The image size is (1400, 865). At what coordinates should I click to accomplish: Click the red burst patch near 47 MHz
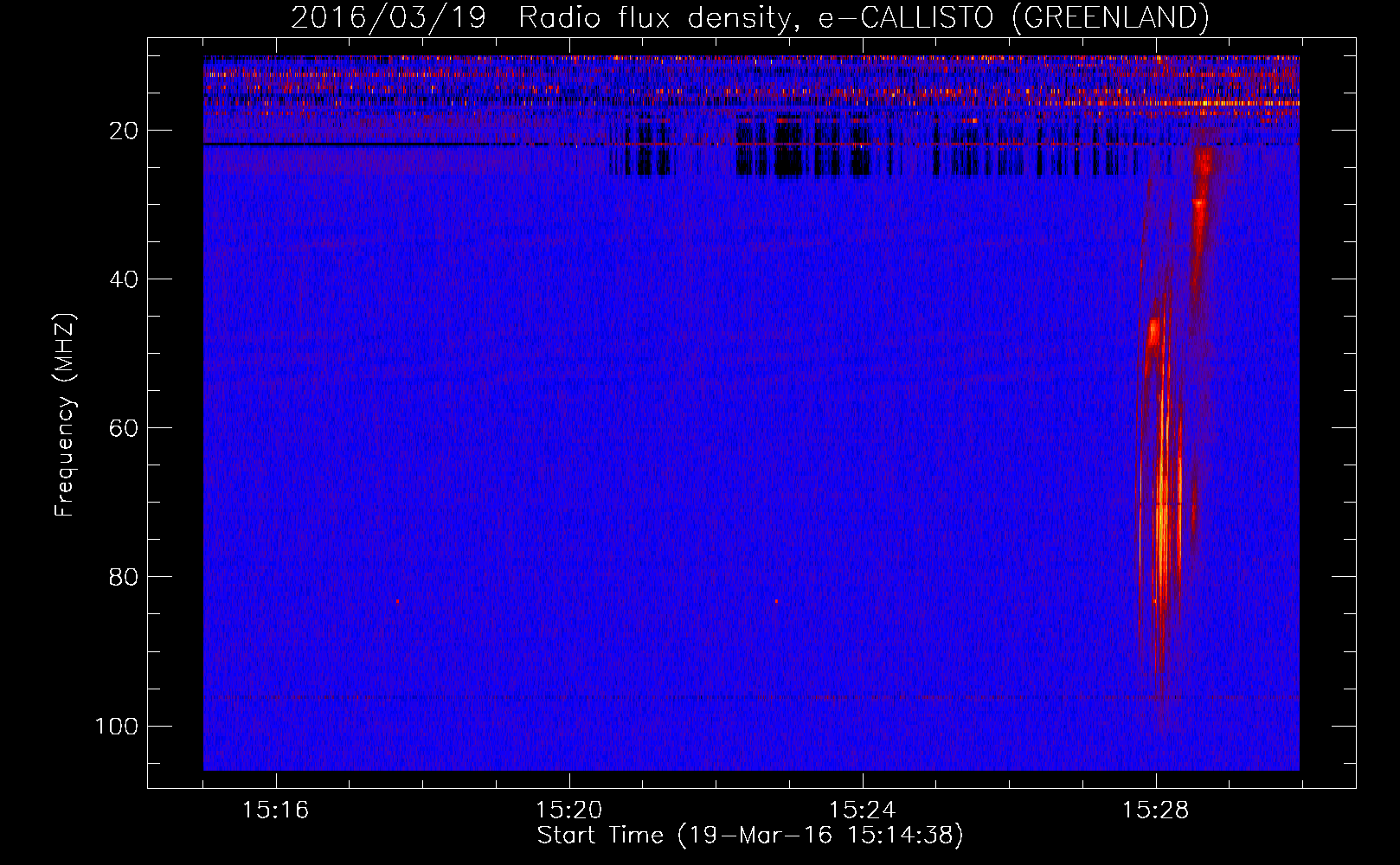pyautogui.click(x=1153, y=333)
